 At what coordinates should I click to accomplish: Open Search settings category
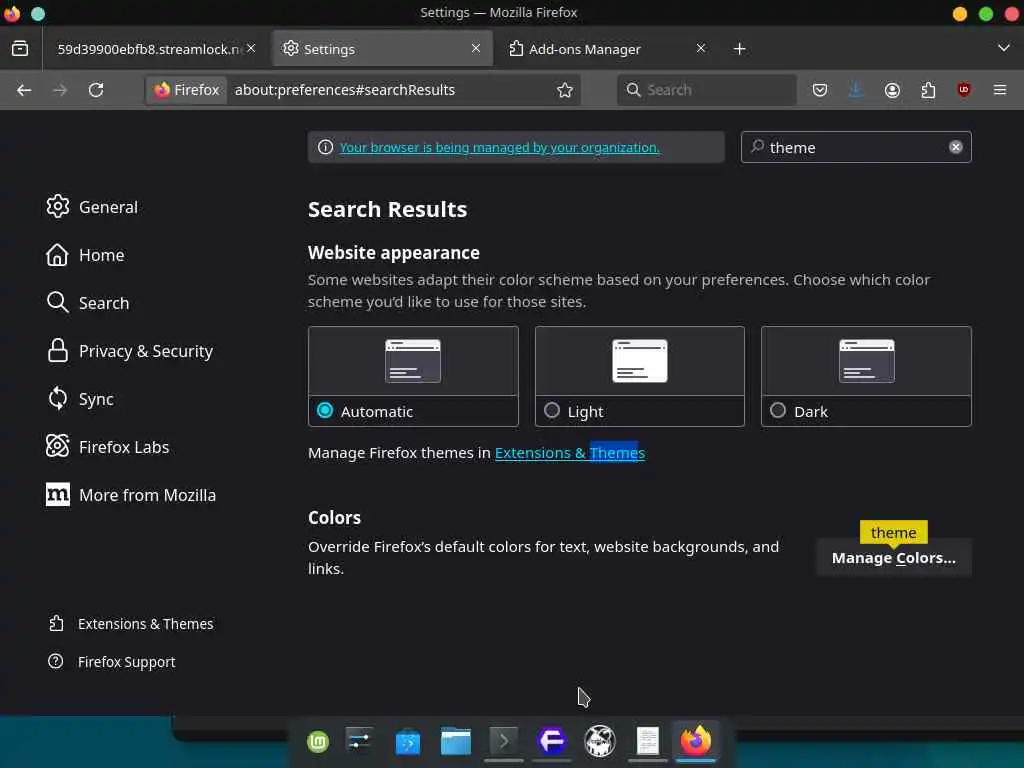click(x=88, y=303)
